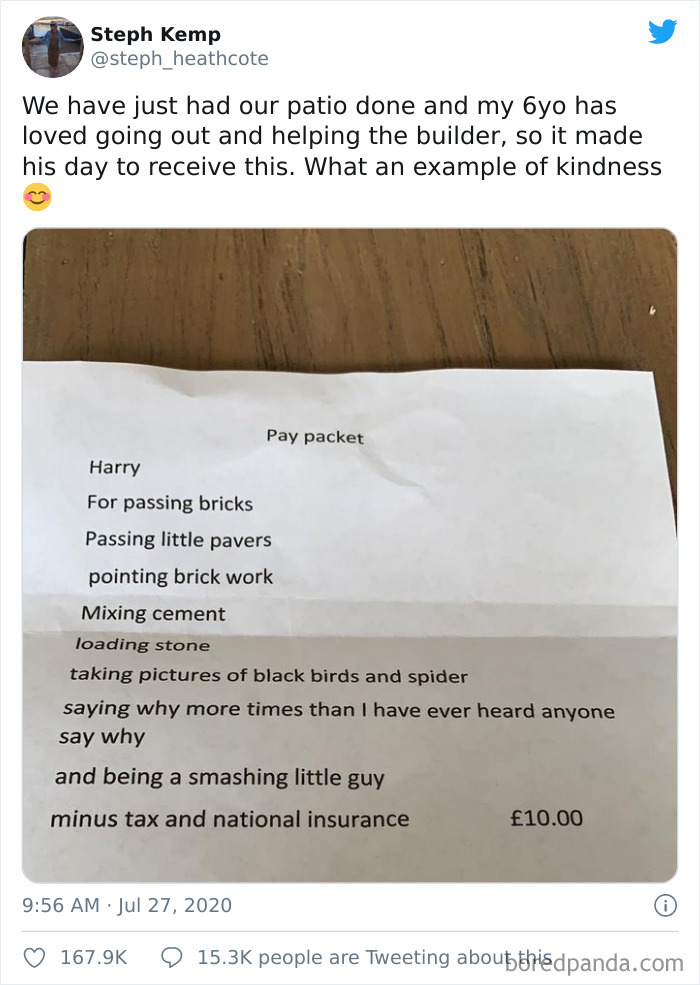This screenshot has height=985, width=700.
Task: Open the pay packet photo full size
Action: (350, 300)
